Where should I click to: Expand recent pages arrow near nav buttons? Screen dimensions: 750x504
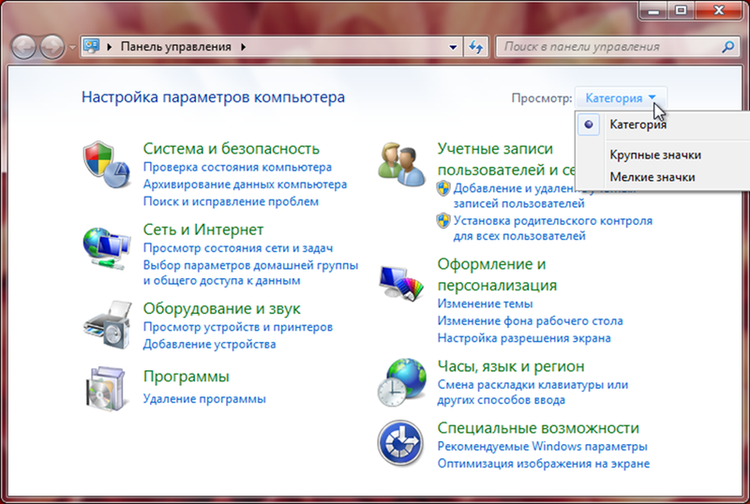tap(72, 47)
